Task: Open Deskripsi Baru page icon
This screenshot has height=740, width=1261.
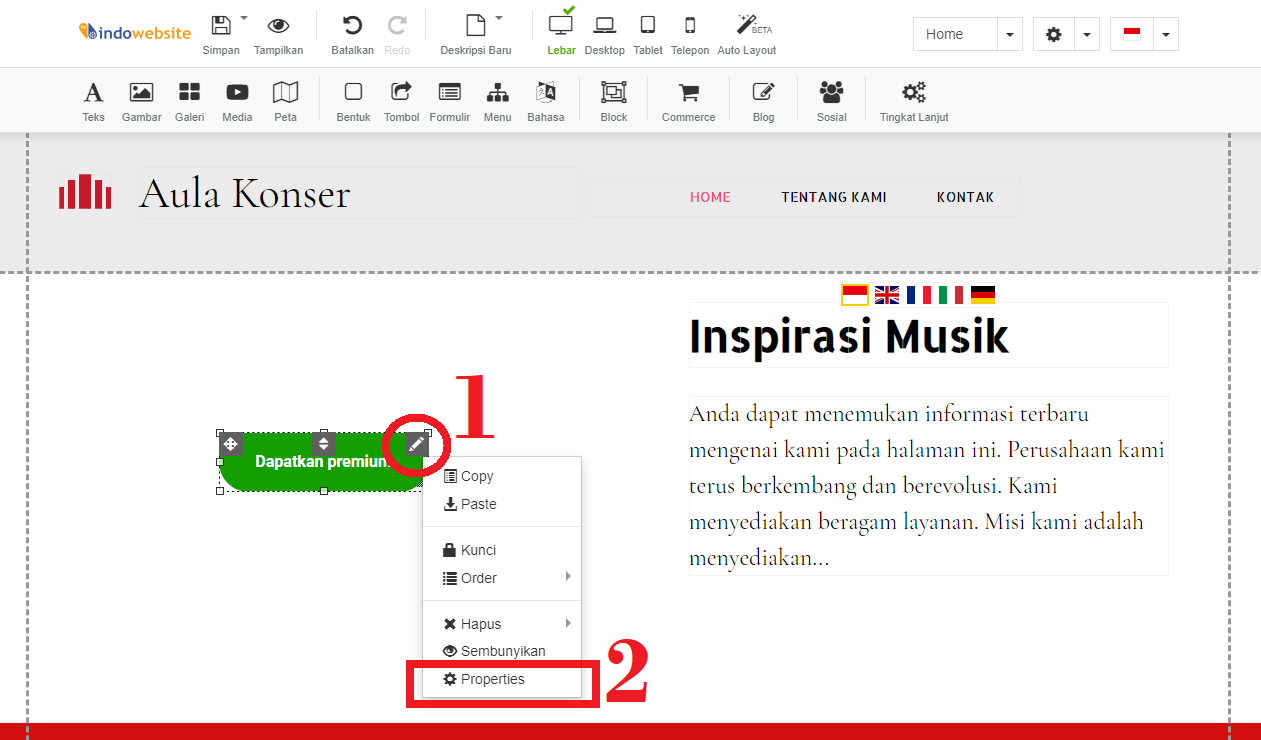Action: pyautogui.click(x=476, y=26)
